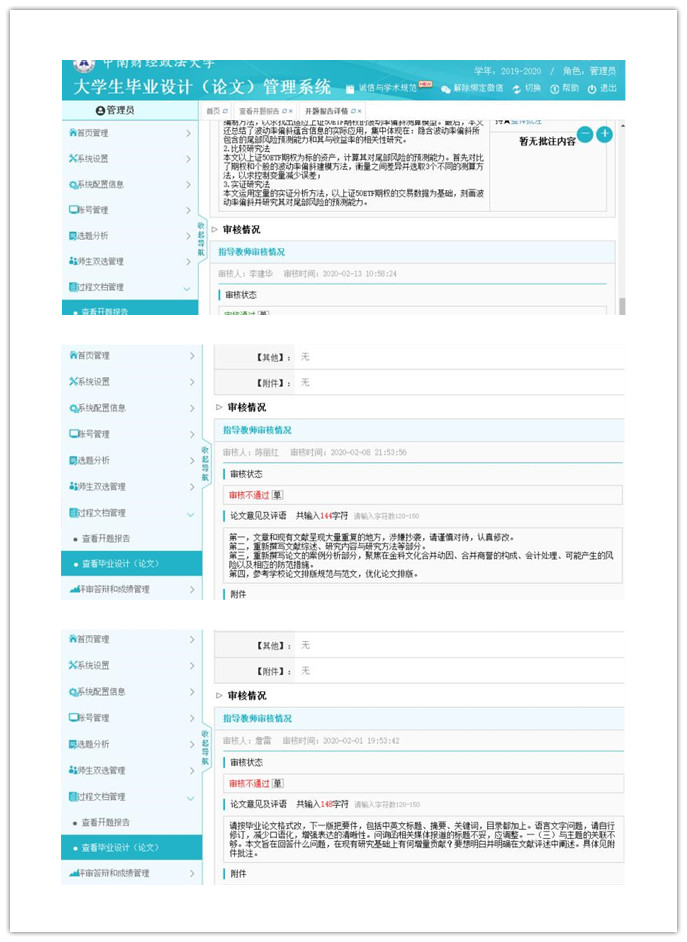Click the 切换 role switch icon
Image resolution: width=687 pixels, height=942 pixels.
517,89
